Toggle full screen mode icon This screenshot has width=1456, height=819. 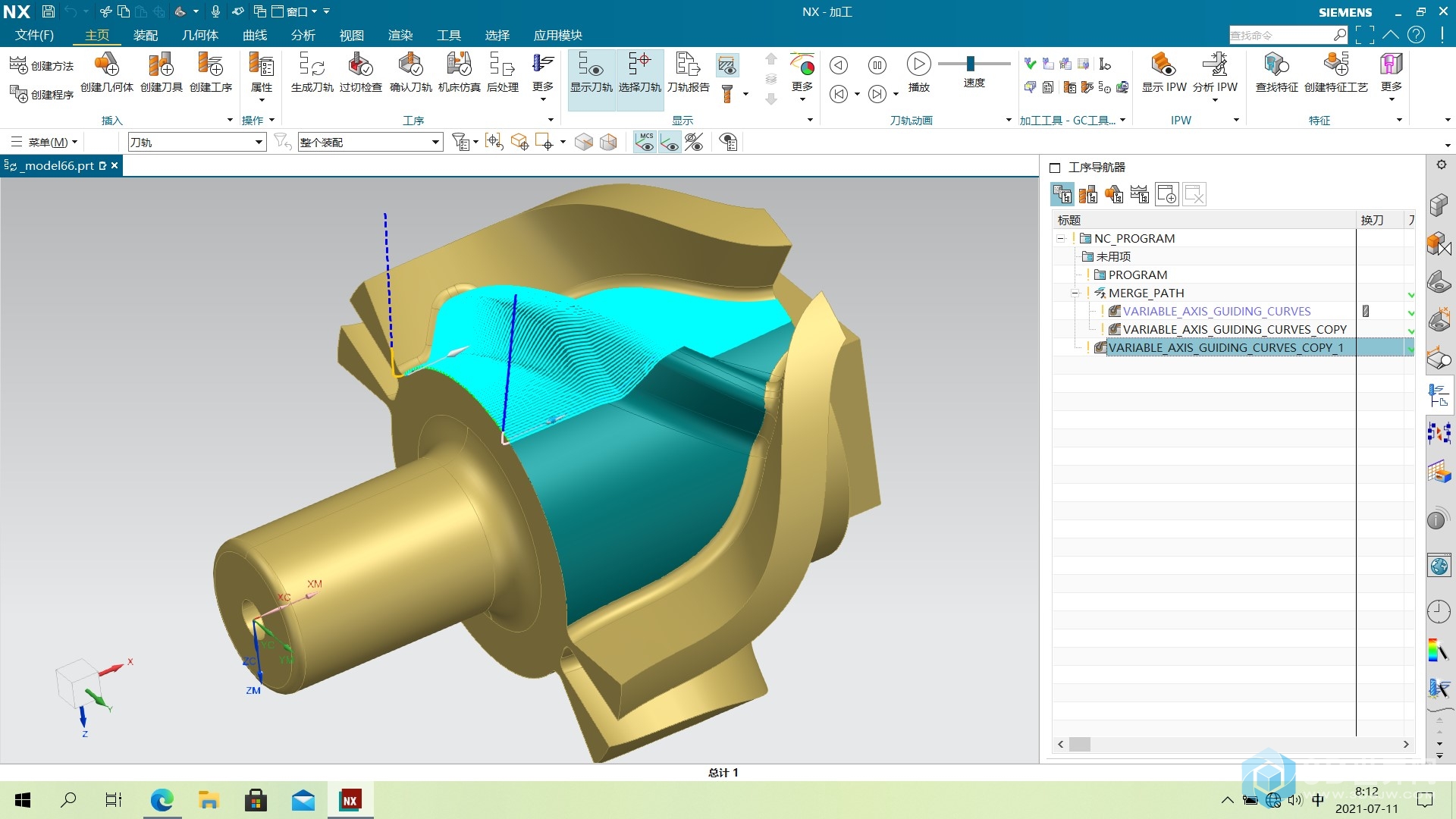click(1365, 35)
